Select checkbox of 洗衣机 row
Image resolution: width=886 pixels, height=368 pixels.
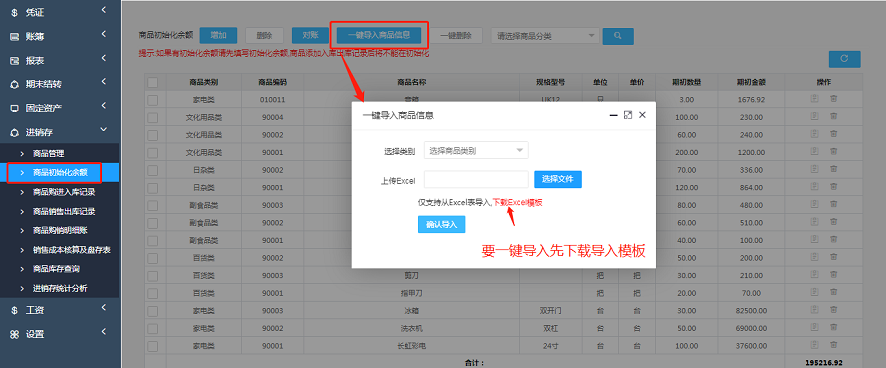[x=153, y=328]
